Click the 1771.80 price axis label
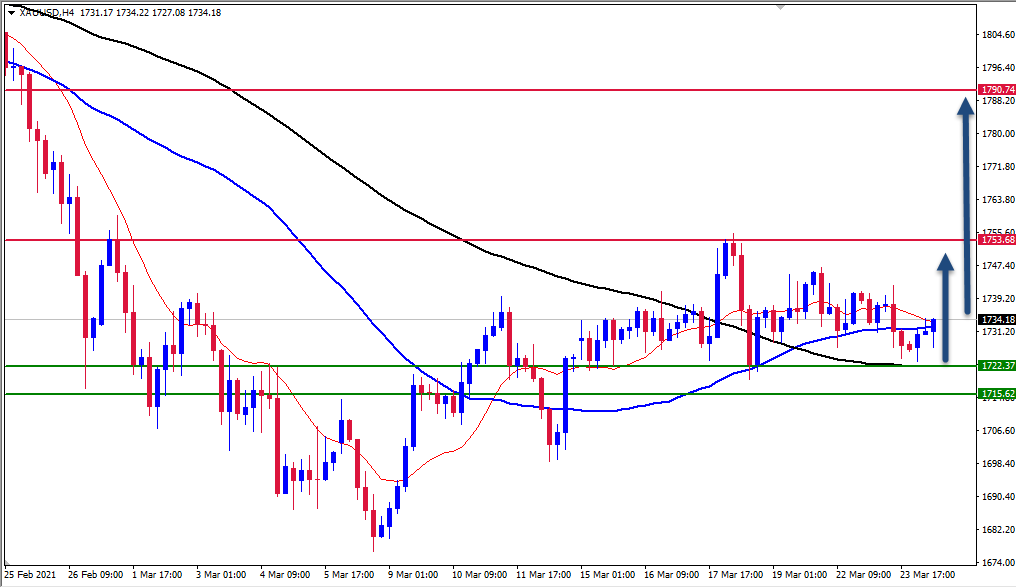The height and width of the screenshot is (588, 1016). 999,167
